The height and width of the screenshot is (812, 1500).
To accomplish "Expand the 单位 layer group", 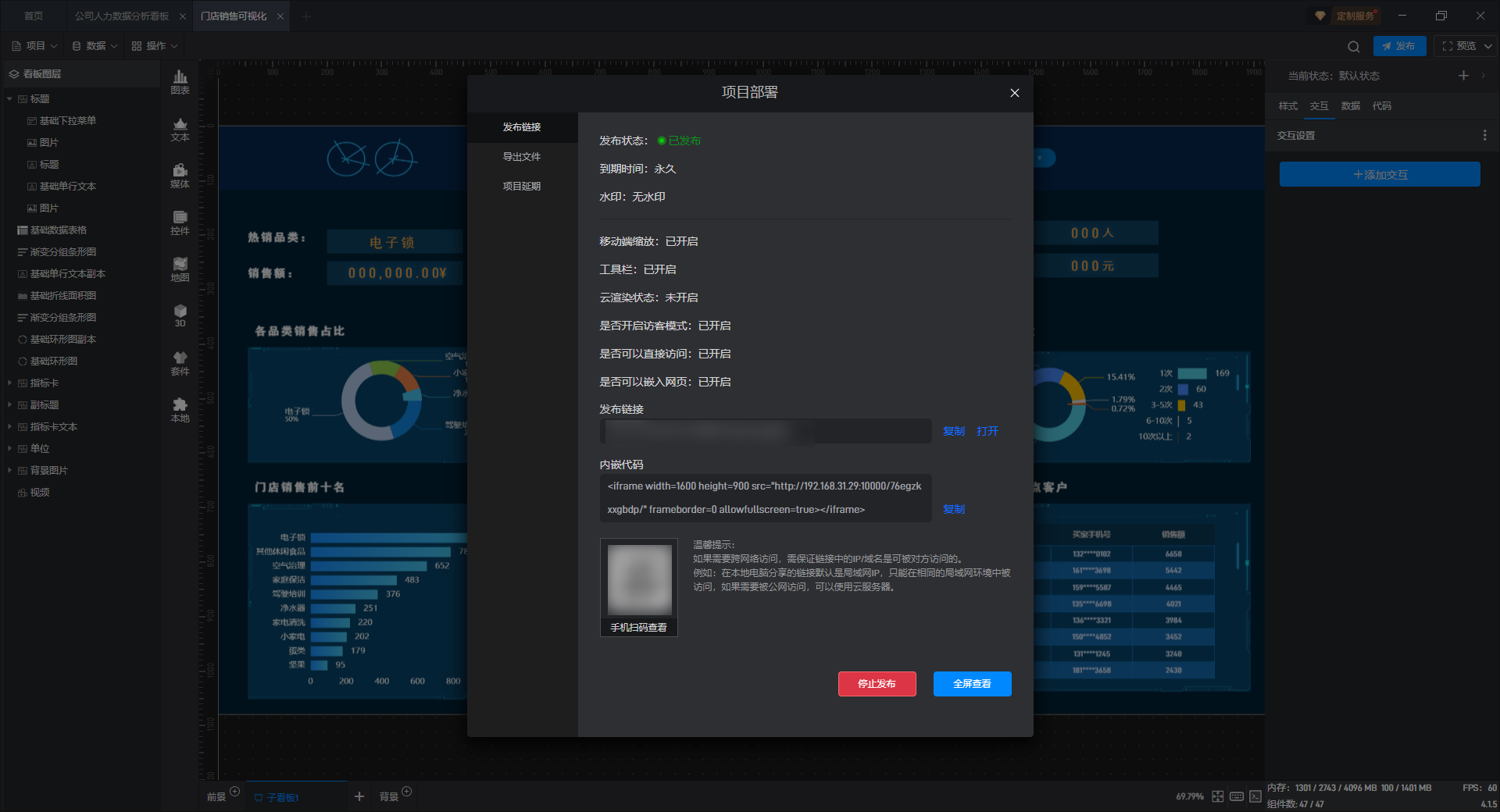I will [x=9, y=449].
